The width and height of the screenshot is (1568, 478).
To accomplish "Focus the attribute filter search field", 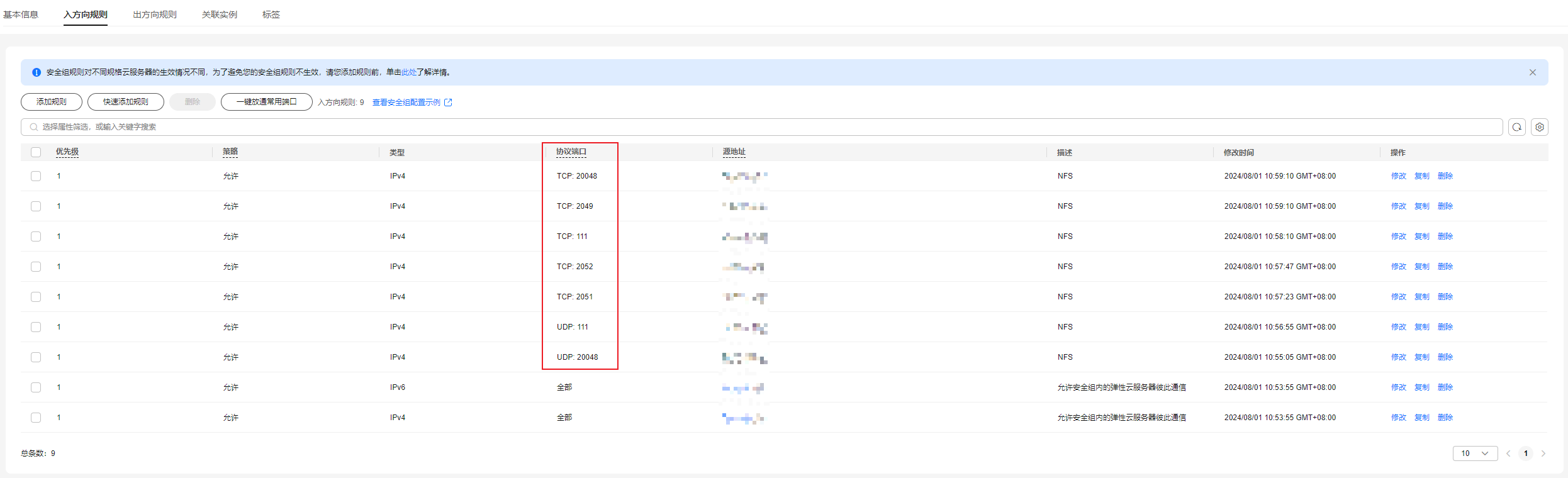I will [x=755, y=127].
